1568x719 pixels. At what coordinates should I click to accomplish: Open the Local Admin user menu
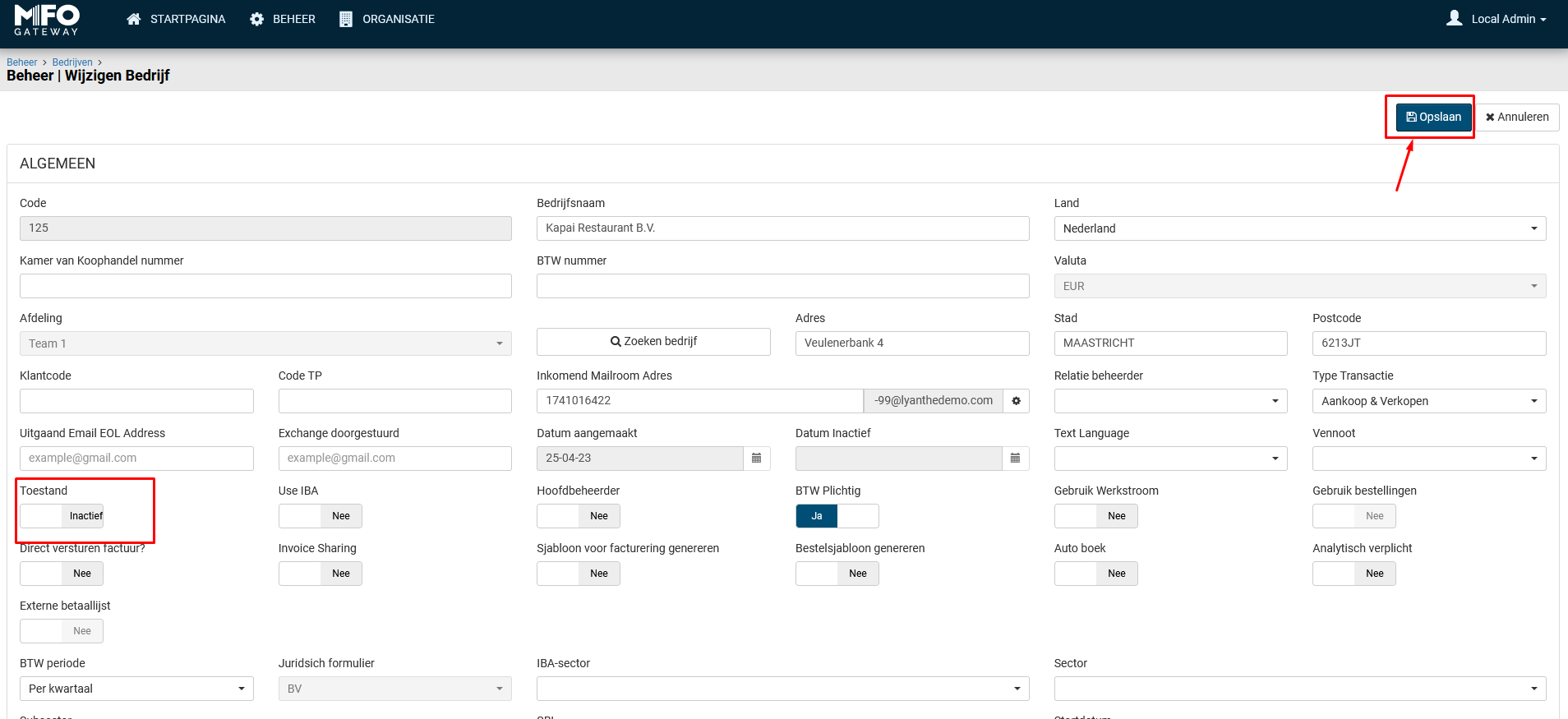click(1503, 19)
